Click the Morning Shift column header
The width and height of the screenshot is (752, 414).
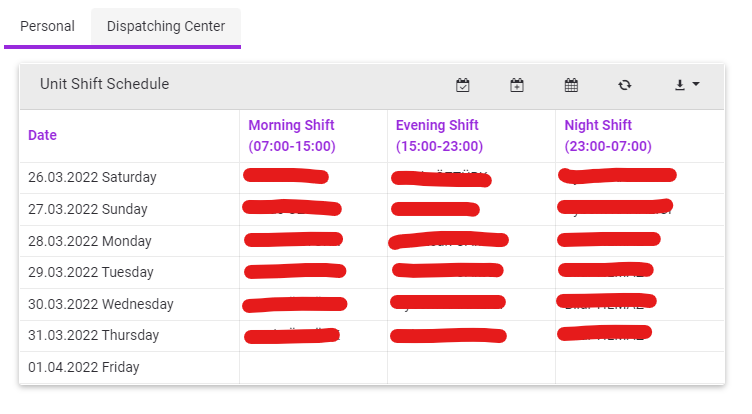[292, 136]
